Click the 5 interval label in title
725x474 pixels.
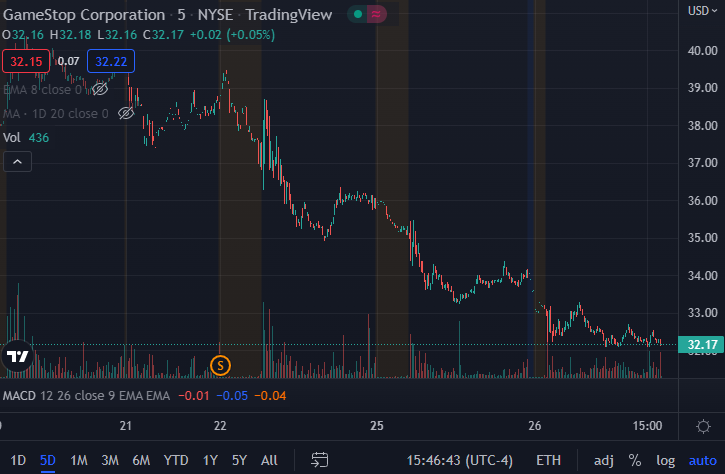click(x=181, y=15)
